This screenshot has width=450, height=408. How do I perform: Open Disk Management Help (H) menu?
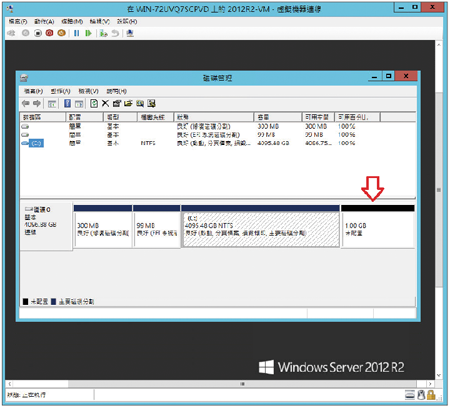coord(116,91)
